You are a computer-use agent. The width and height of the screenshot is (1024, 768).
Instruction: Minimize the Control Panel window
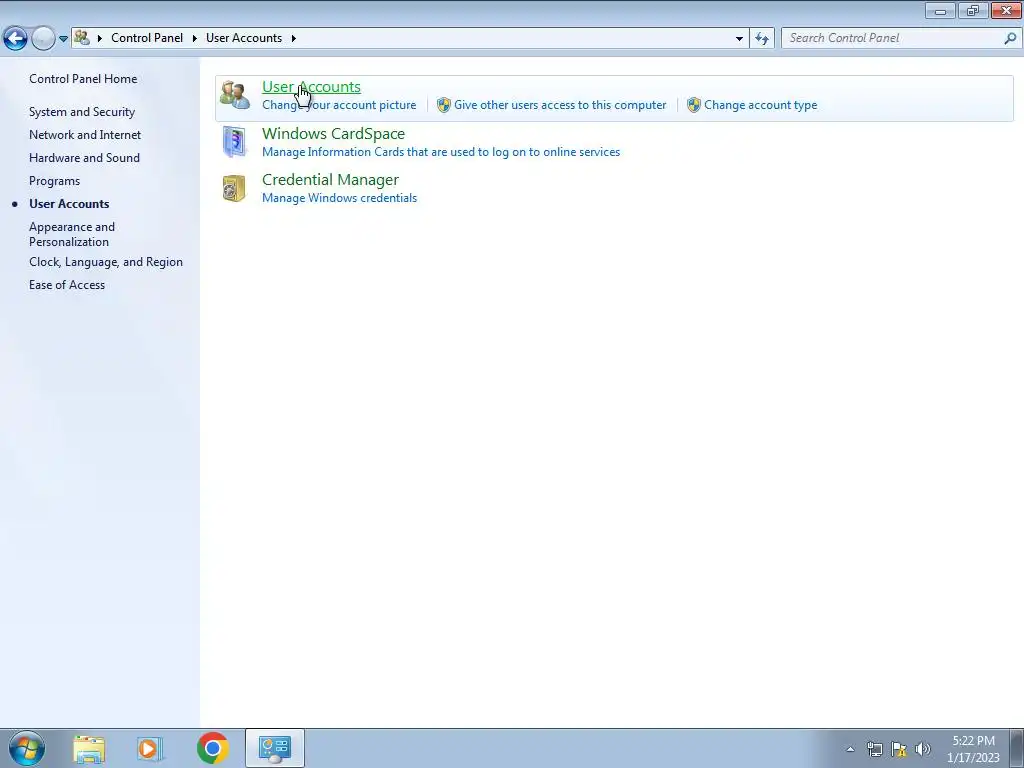(x=940, y=10)
